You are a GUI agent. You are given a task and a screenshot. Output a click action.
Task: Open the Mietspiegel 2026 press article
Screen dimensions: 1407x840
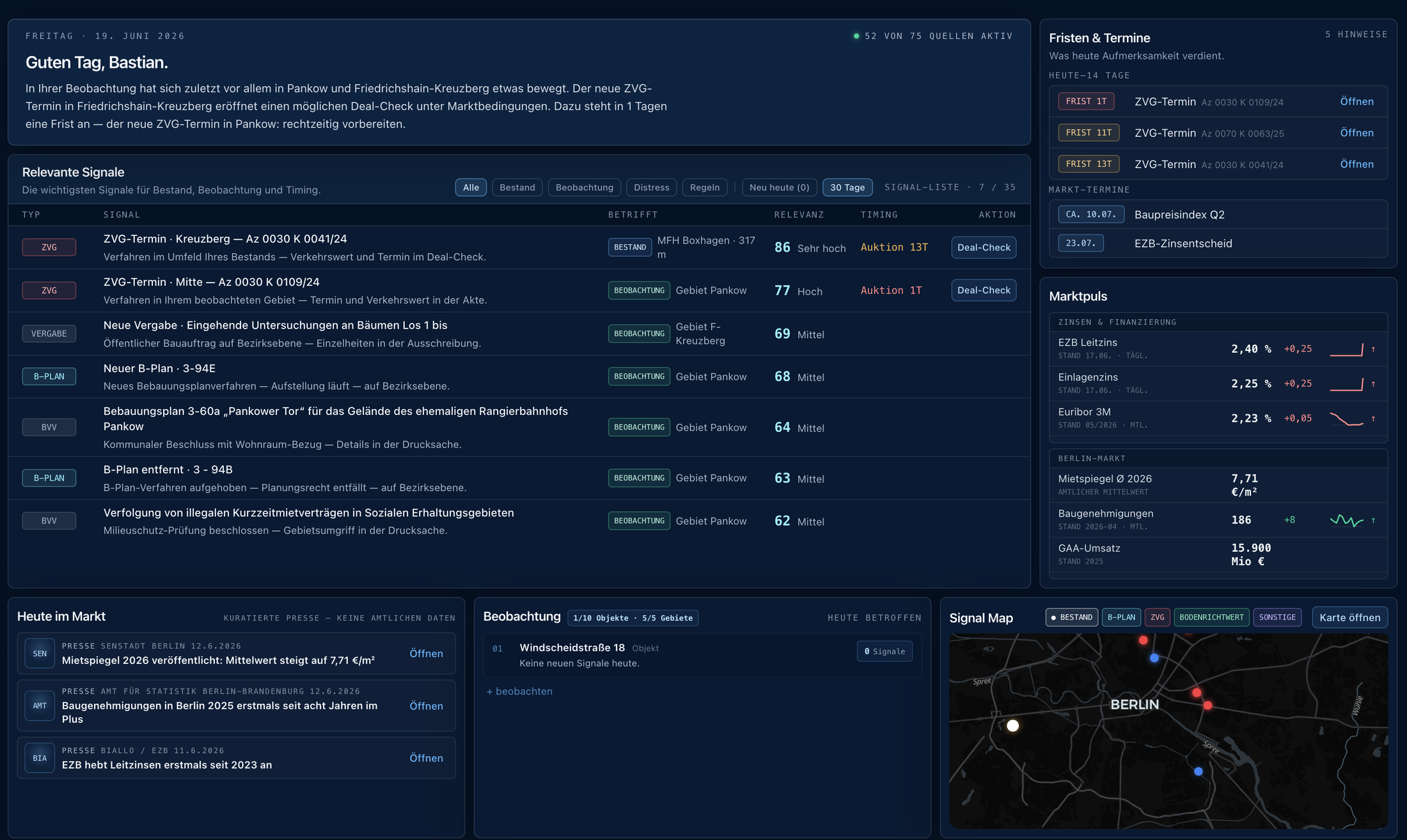click(426, 653)
